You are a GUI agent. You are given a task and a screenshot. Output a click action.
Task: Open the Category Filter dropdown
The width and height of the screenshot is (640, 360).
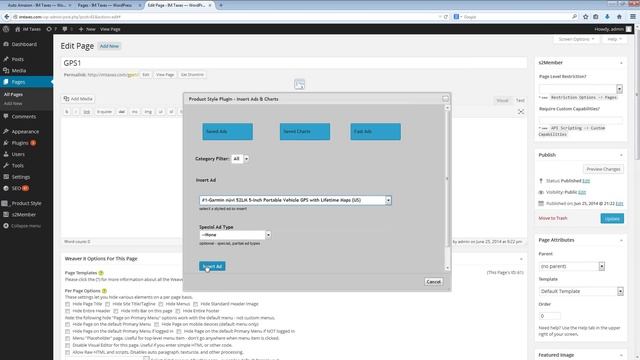[x=240, y=159]
